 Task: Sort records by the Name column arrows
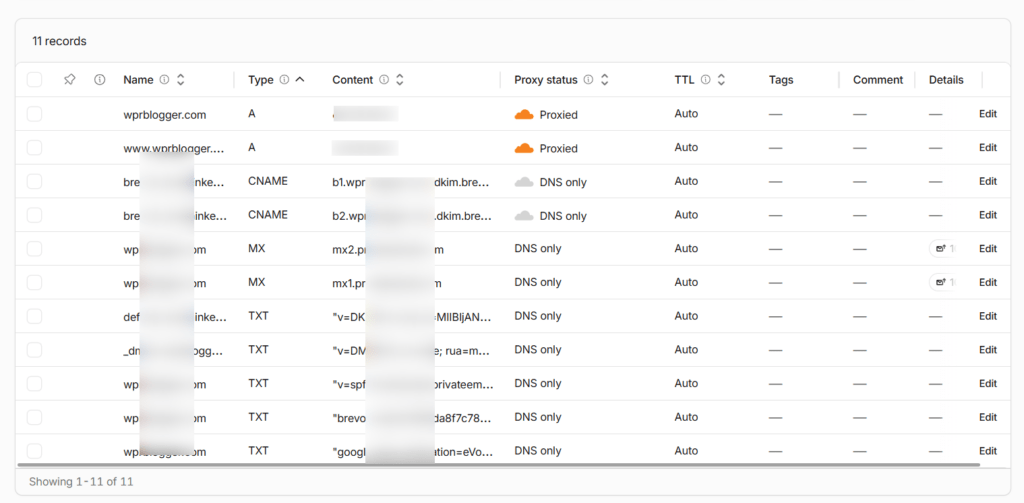point(181,80)
